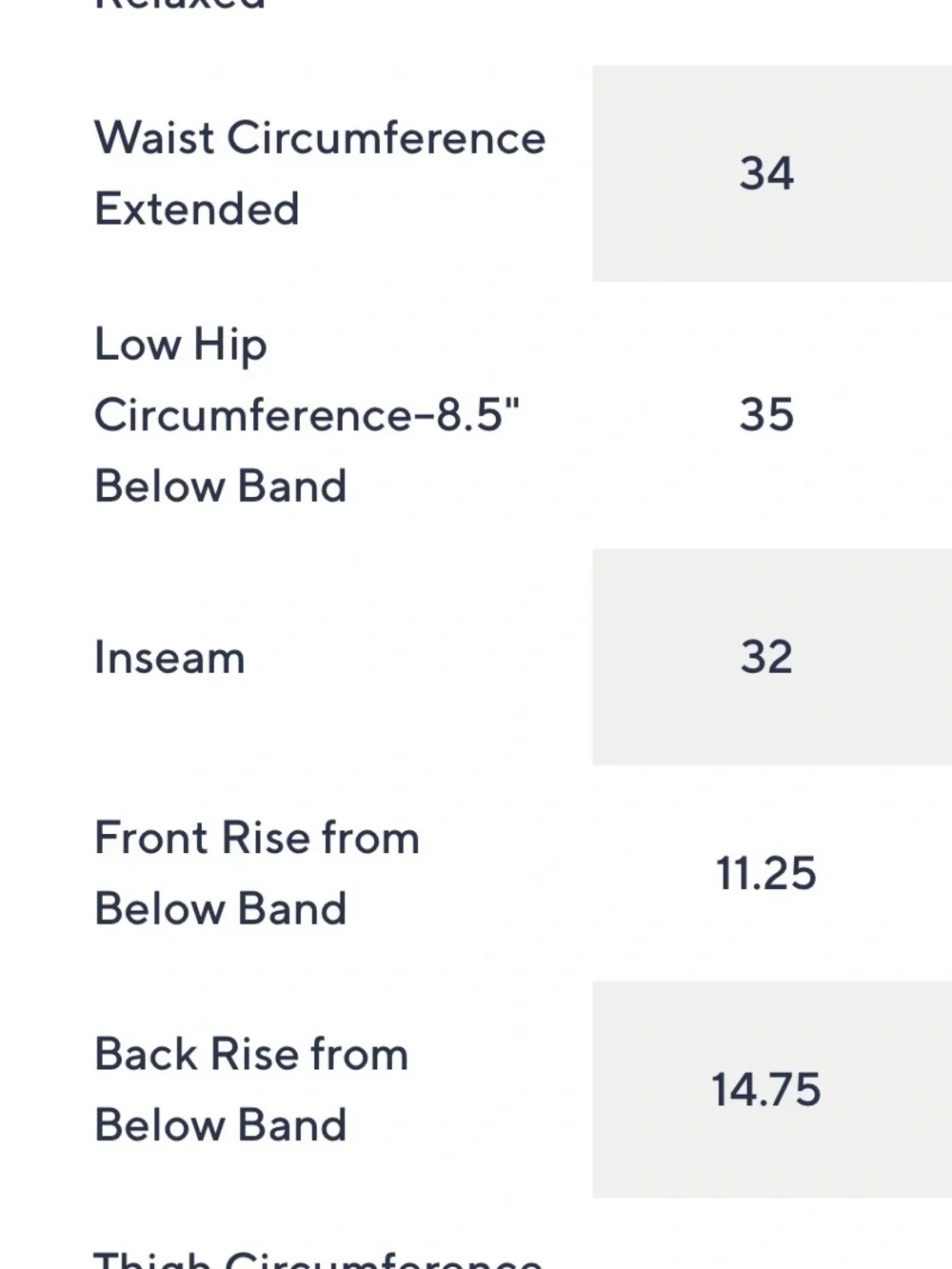Click the Below Band text under Low Hip
The image size is (952, 1269).
tap(220, 486)
